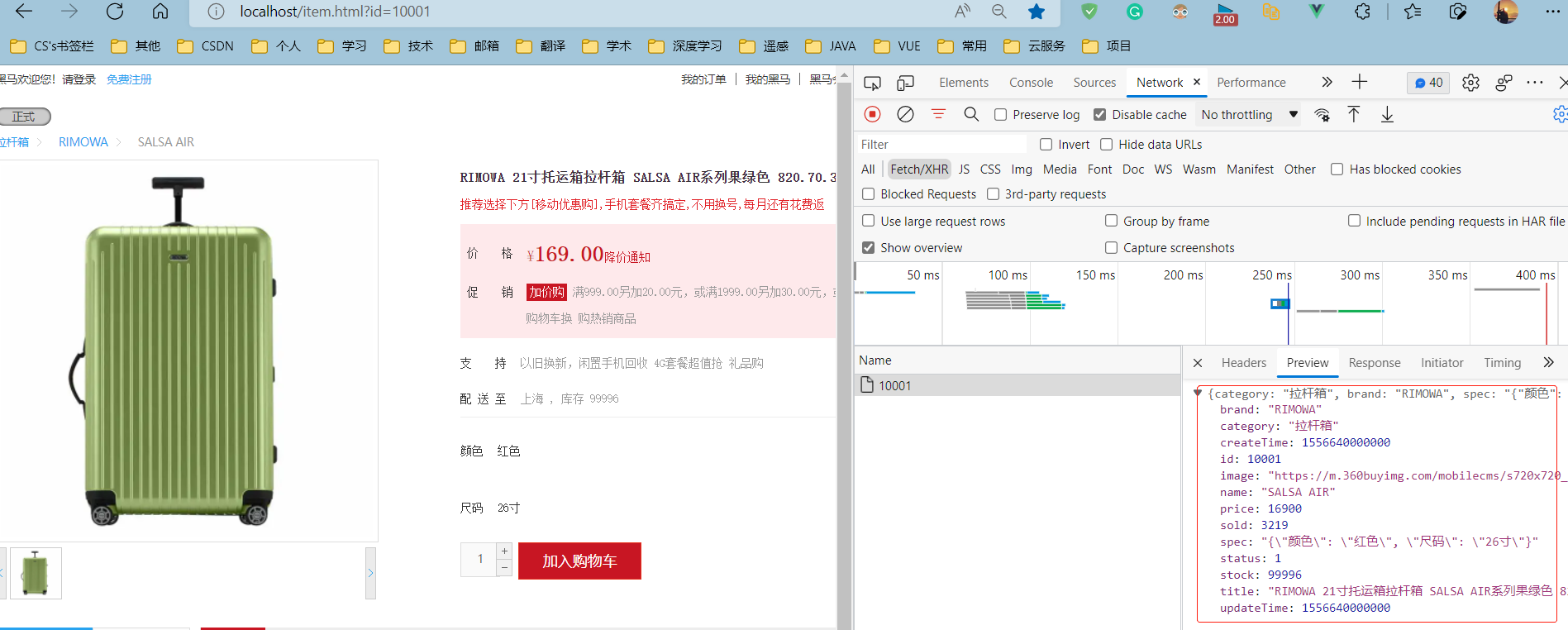
Task: Open the DevTools issues counter showing 40
Action: (1428, 83)
